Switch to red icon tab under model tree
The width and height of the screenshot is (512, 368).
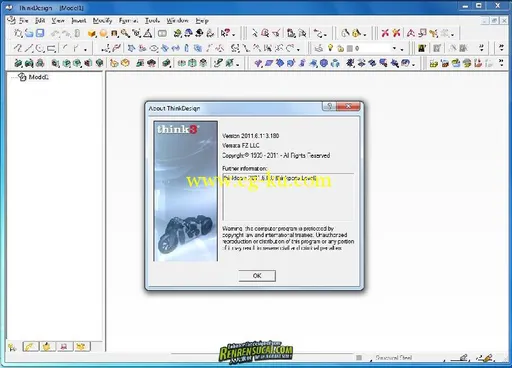64,347
